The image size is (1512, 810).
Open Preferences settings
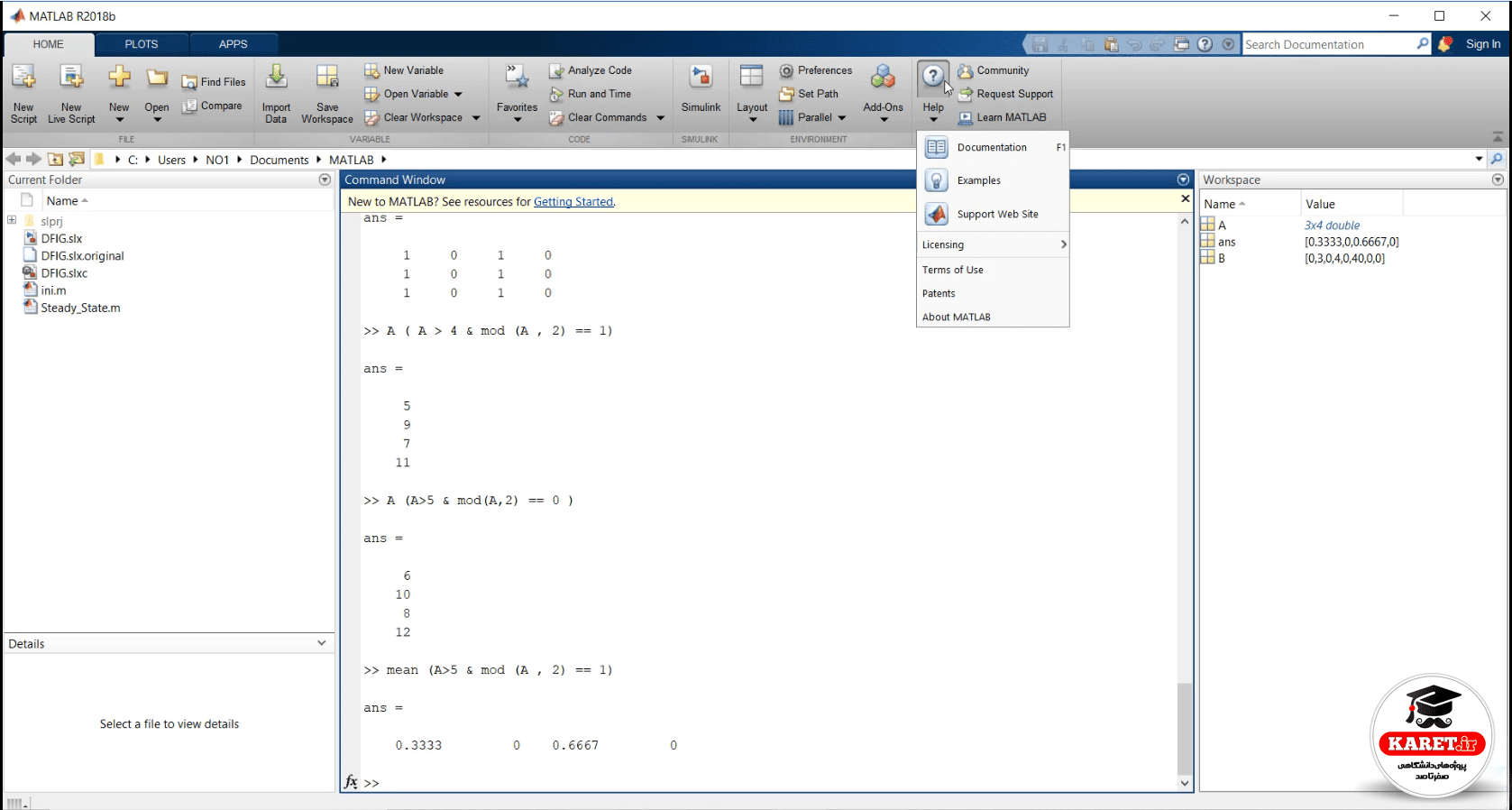pyautogui.click(x=816, y=70)
